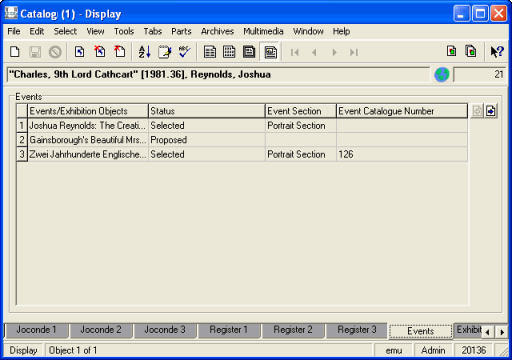Click the Event Section column header
Screen dimensions: 512x360
[301, 111]
